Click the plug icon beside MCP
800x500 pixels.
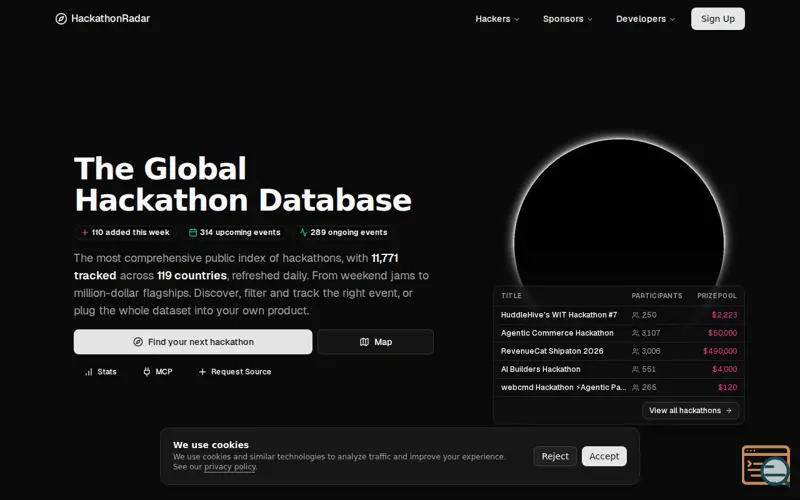click(x=147, y=372)
